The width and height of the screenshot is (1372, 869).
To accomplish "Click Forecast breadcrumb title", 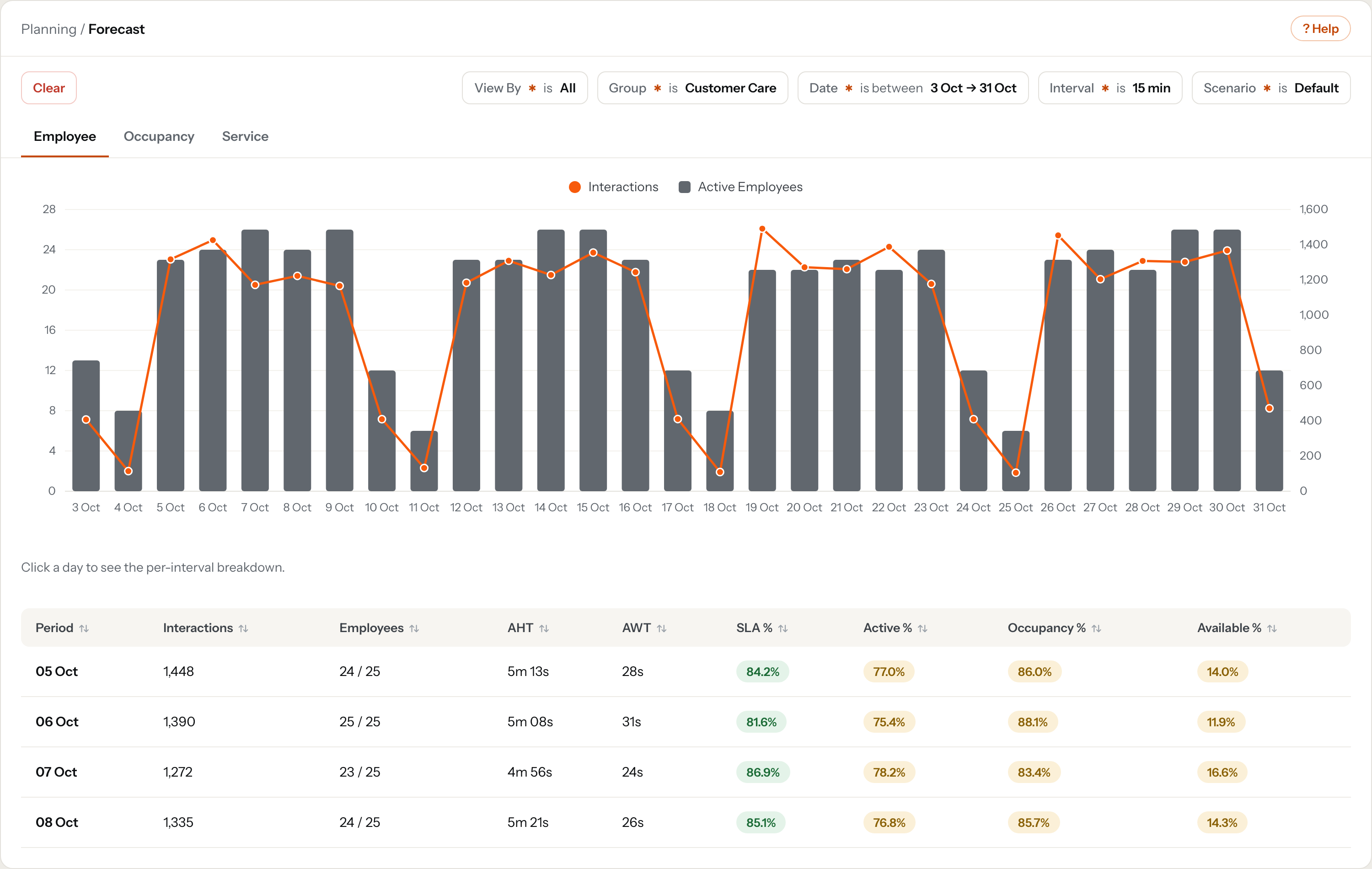I will pyautogui.click(x=116, y=29).
